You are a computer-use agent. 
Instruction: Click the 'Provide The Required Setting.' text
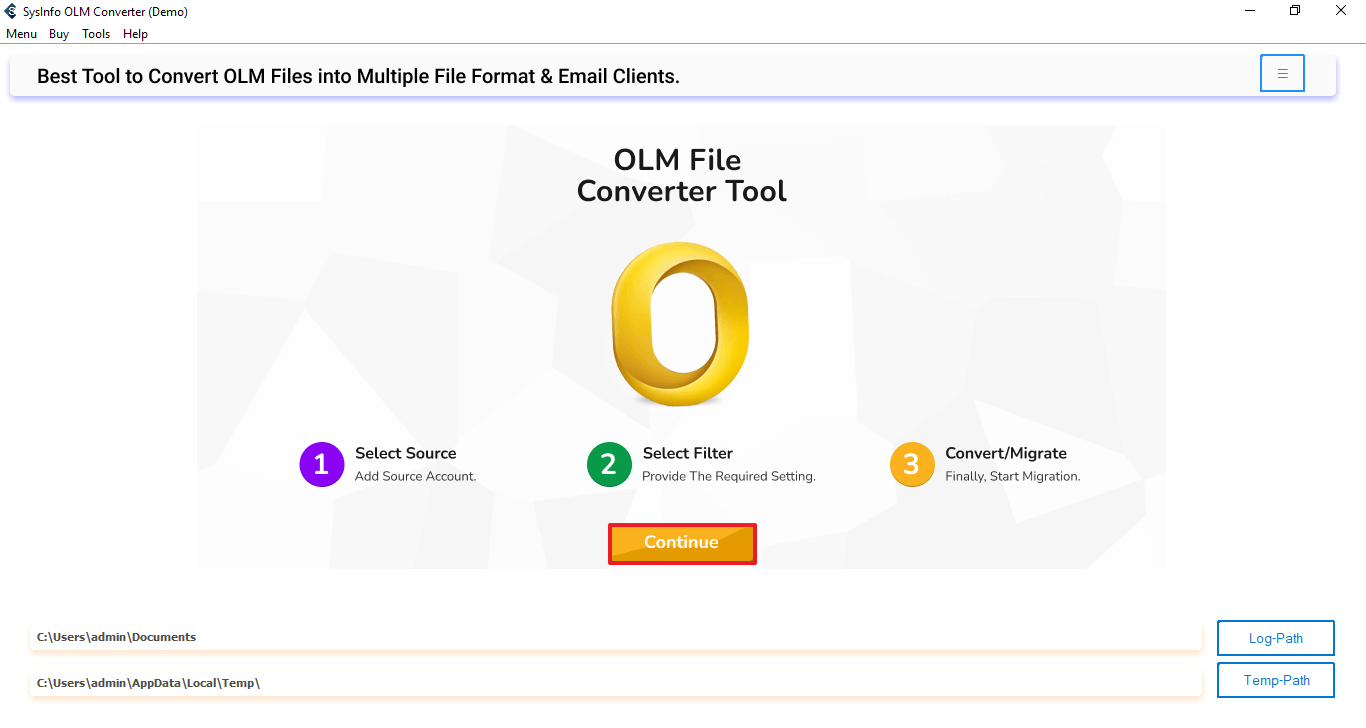click(x=729, y=476)
